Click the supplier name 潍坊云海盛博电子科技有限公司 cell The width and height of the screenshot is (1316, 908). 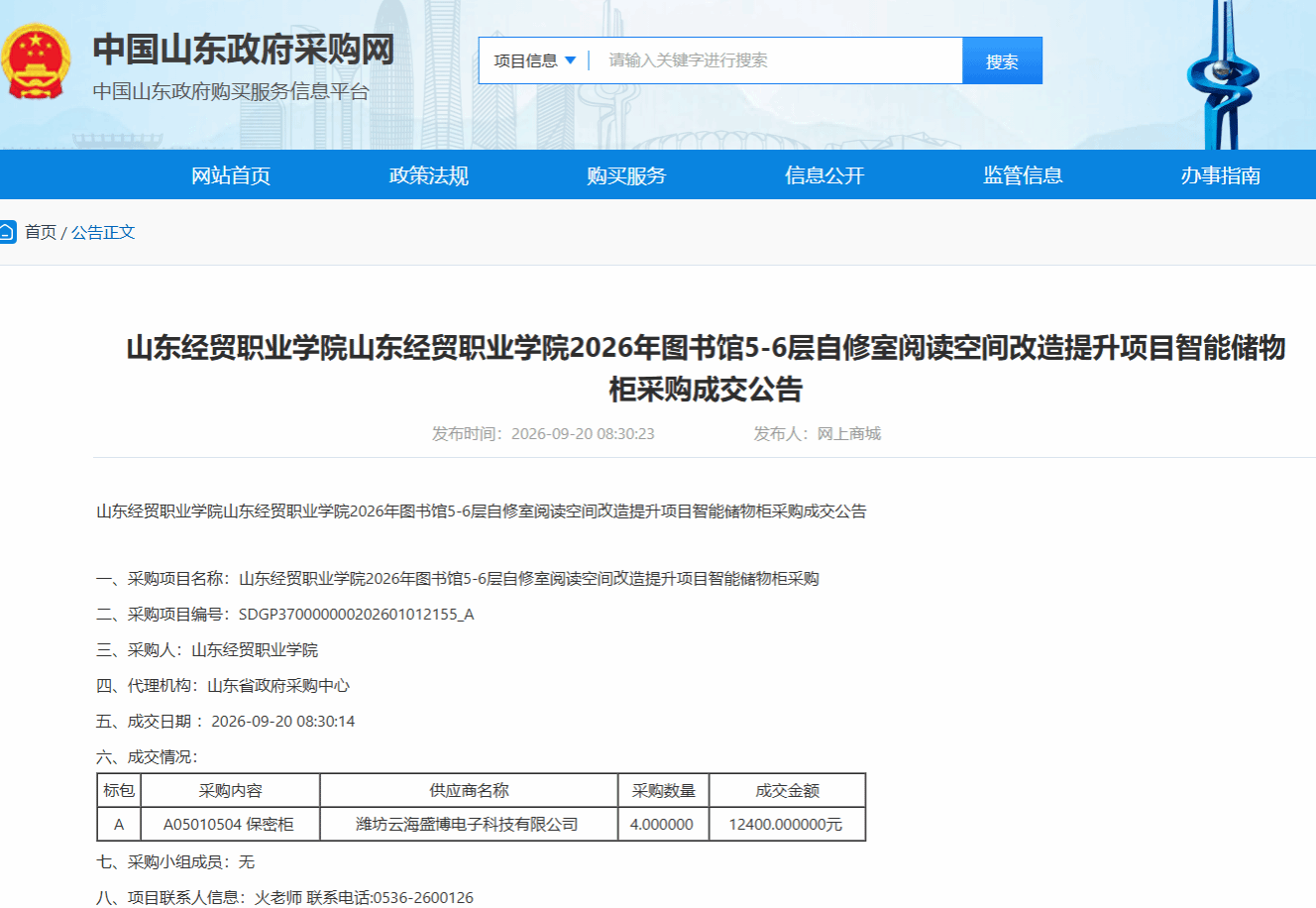469,825
